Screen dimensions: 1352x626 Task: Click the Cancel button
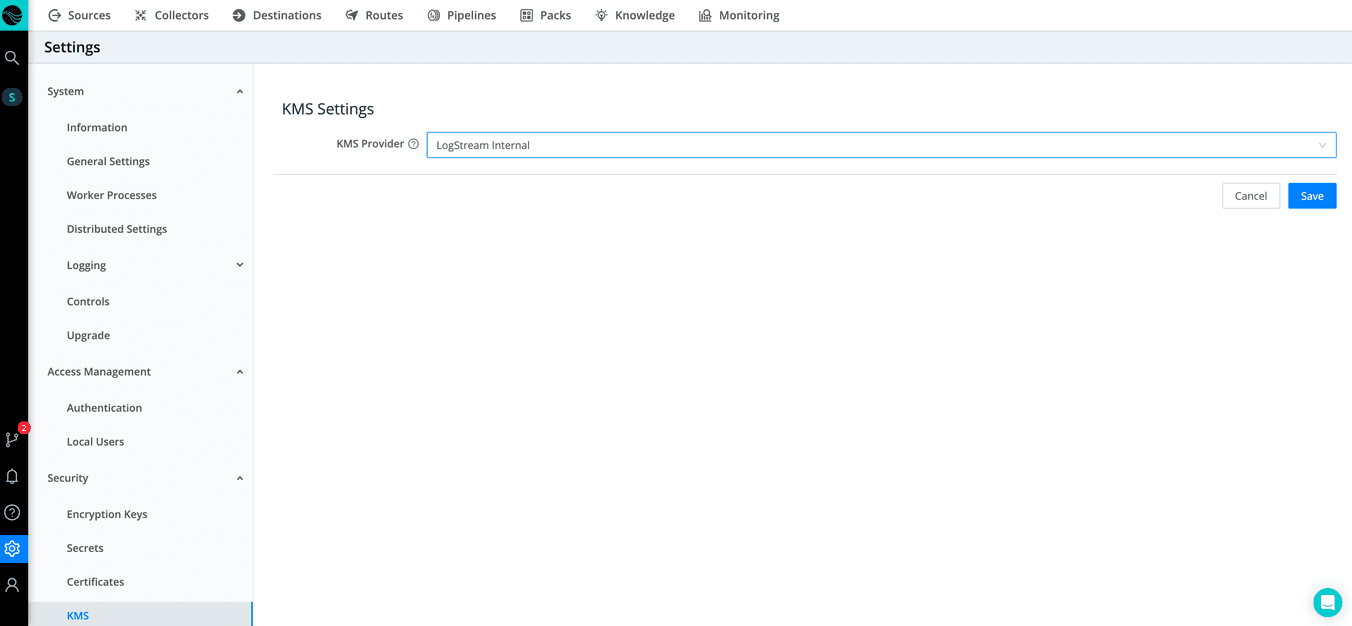coord(1250,196)
